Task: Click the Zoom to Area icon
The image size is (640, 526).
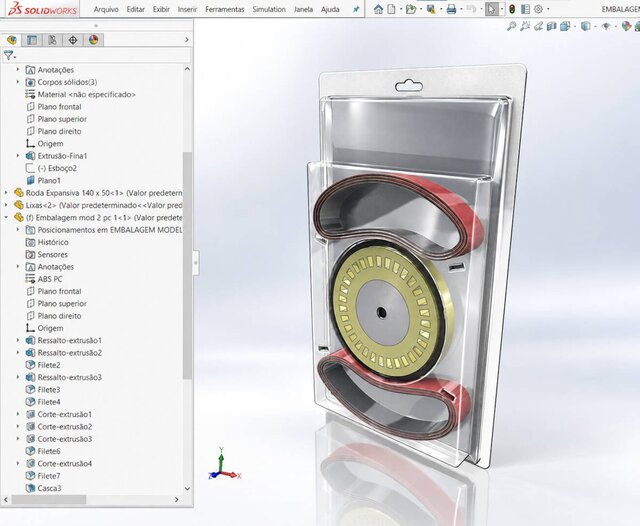Action: 525,27
